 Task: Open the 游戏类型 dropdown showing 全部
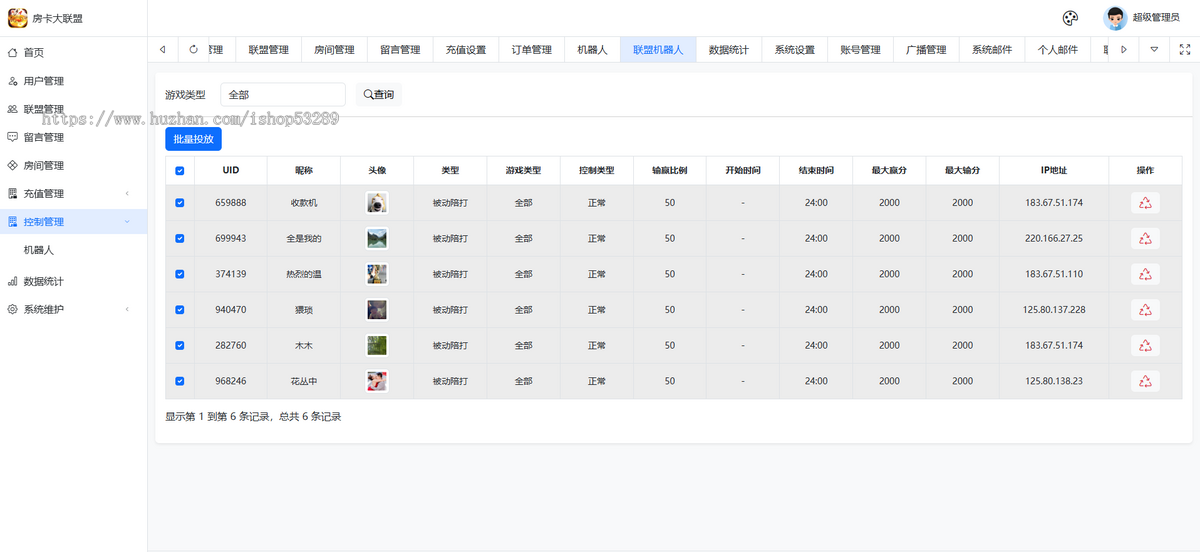[282, 94]
